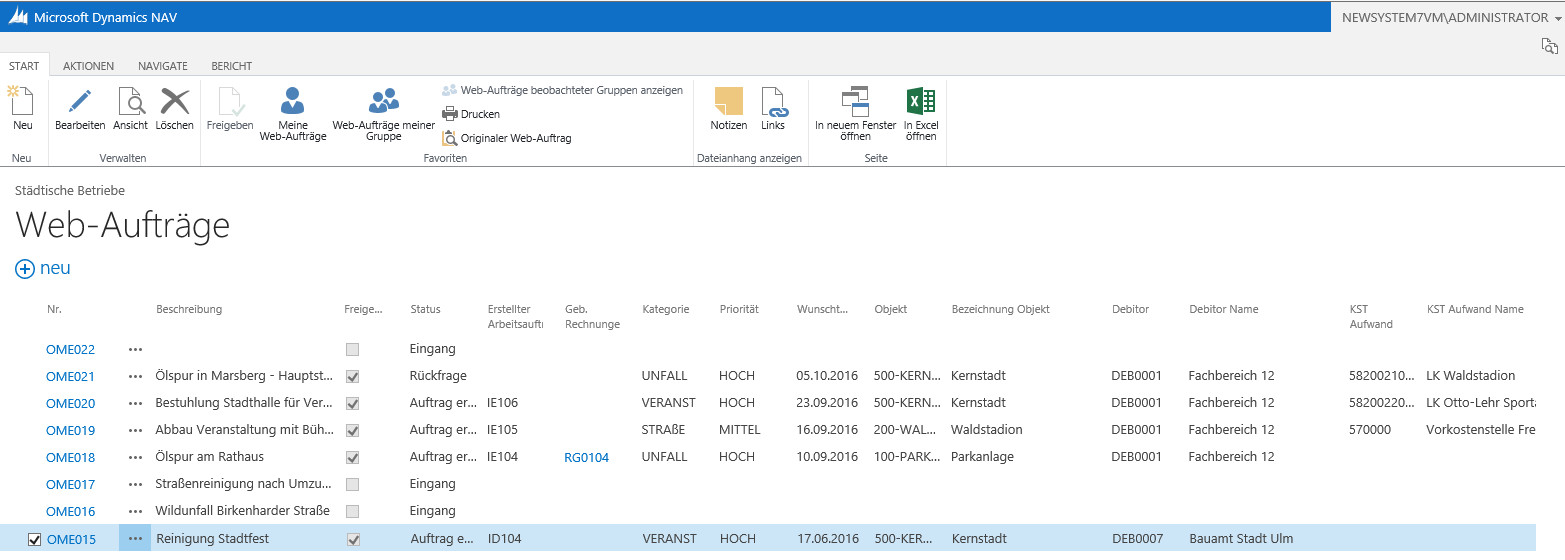Toggle Freigegeben checkbox for OME017
Image resolution: width=1565 pixels, height=560 pixels.
coord(352,485)
